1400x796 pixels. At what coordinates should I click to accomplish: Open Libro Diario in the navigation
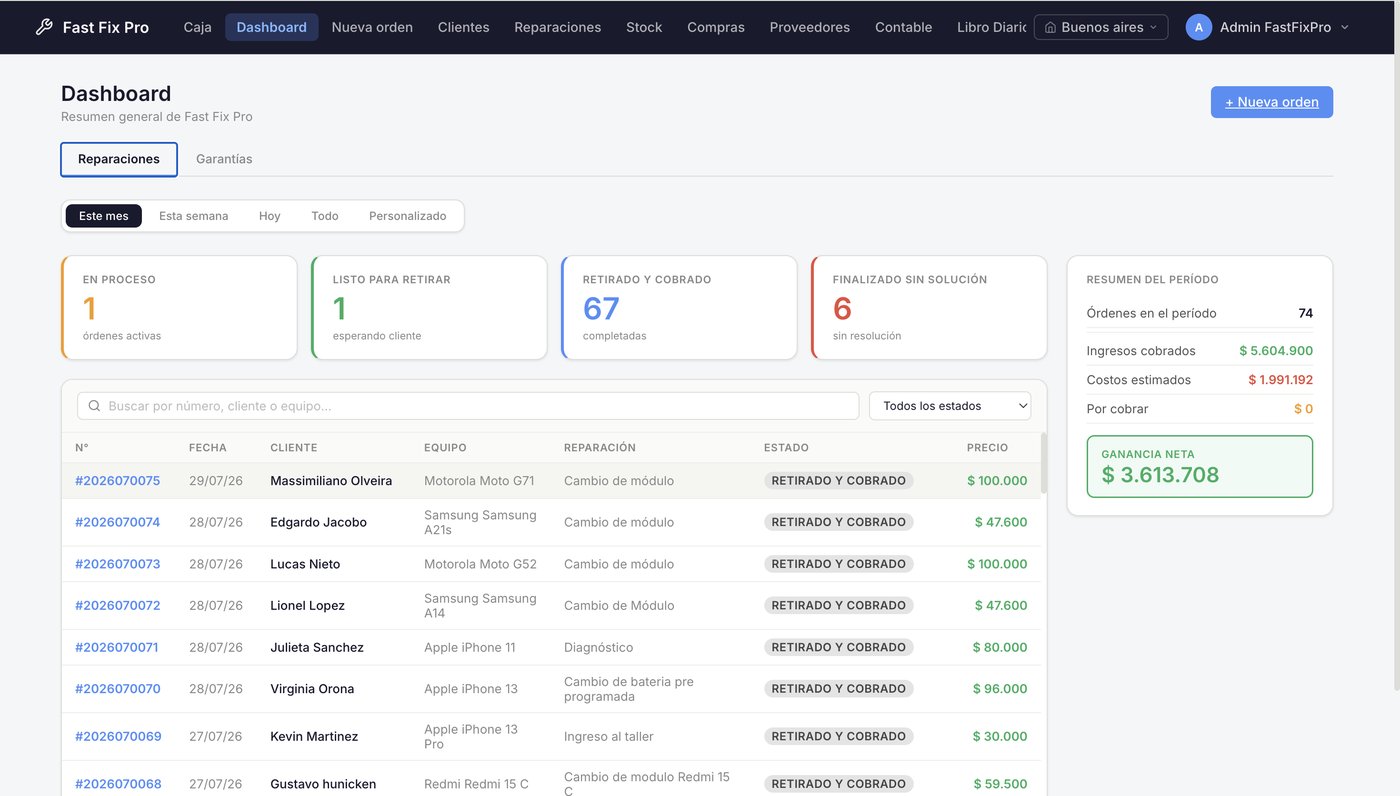click(x=991, y=27)
